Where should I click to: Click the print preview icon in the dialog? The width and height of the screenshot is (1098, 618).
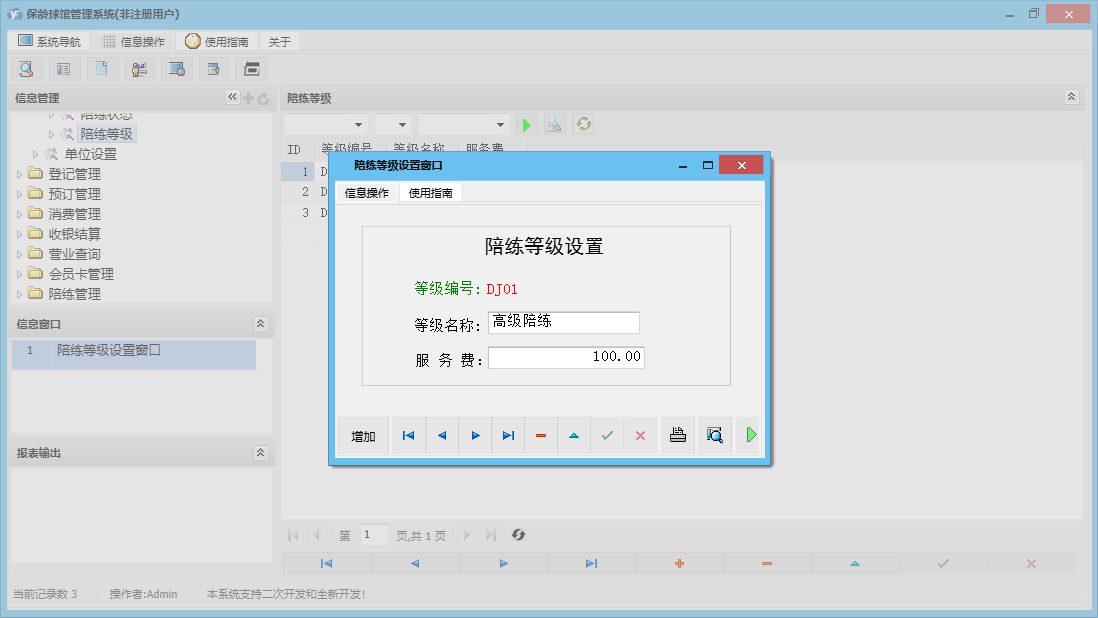point(714,435)
